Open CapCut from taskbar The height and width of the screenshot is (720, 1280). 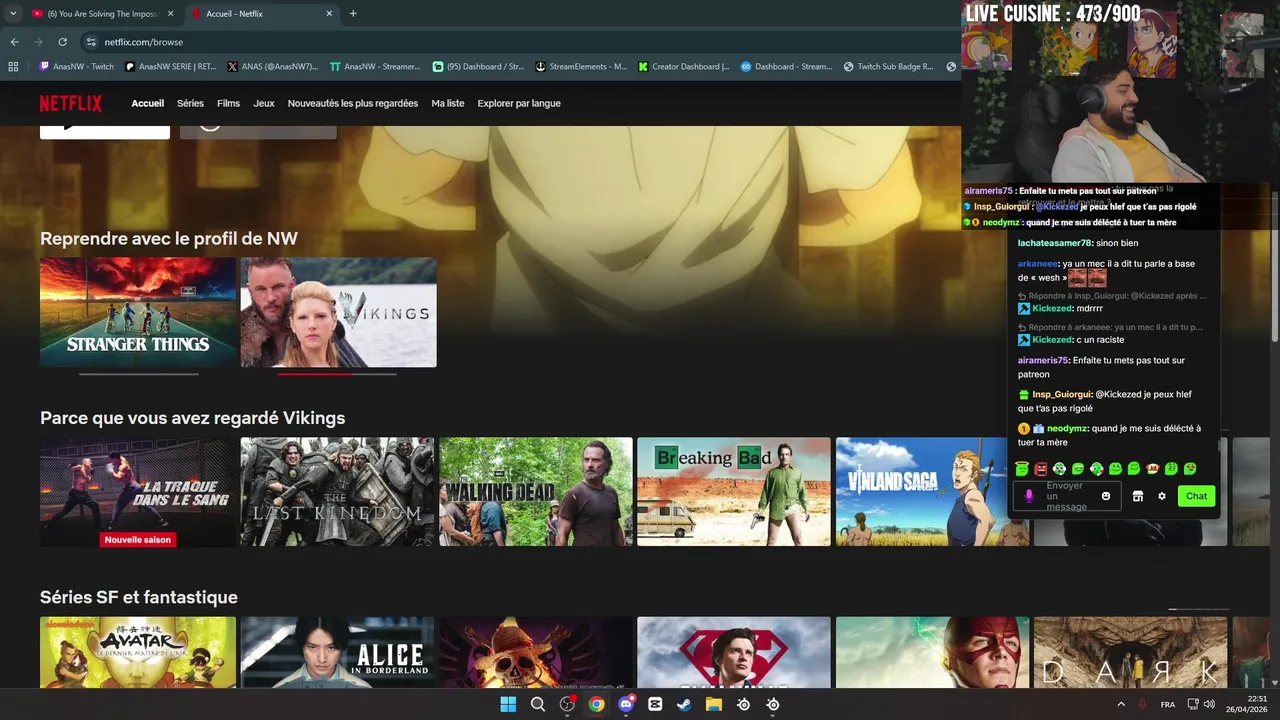tap(655, 704)
